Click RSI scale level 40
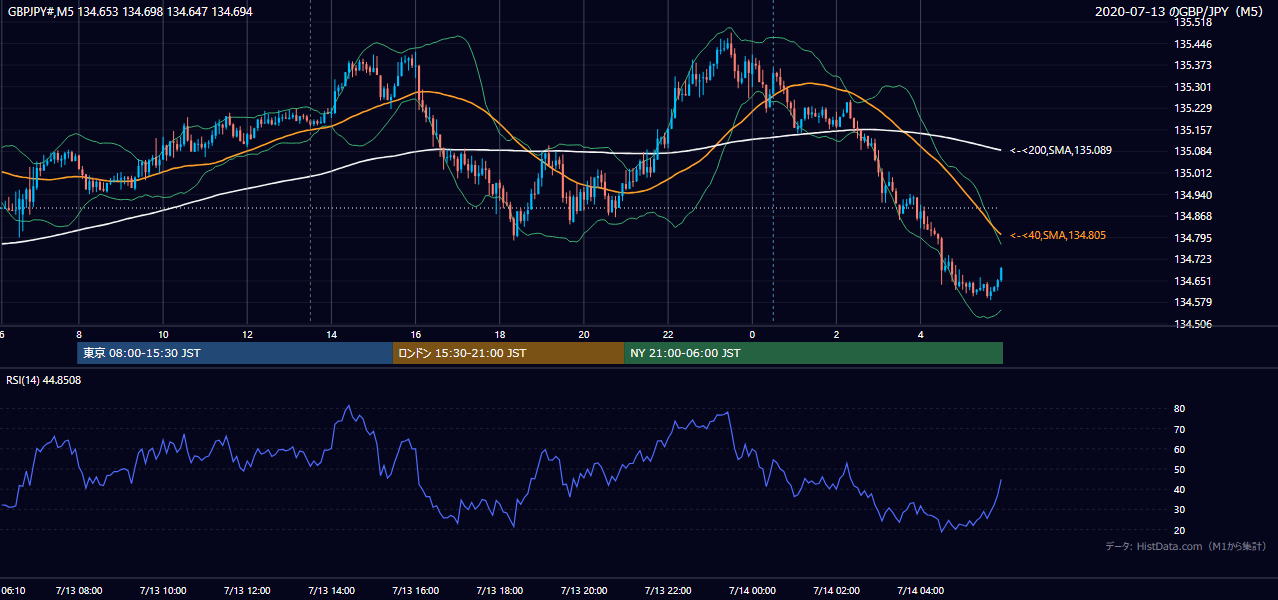The width and height of the screenshot is (1278, 600). click(1179, 490)
